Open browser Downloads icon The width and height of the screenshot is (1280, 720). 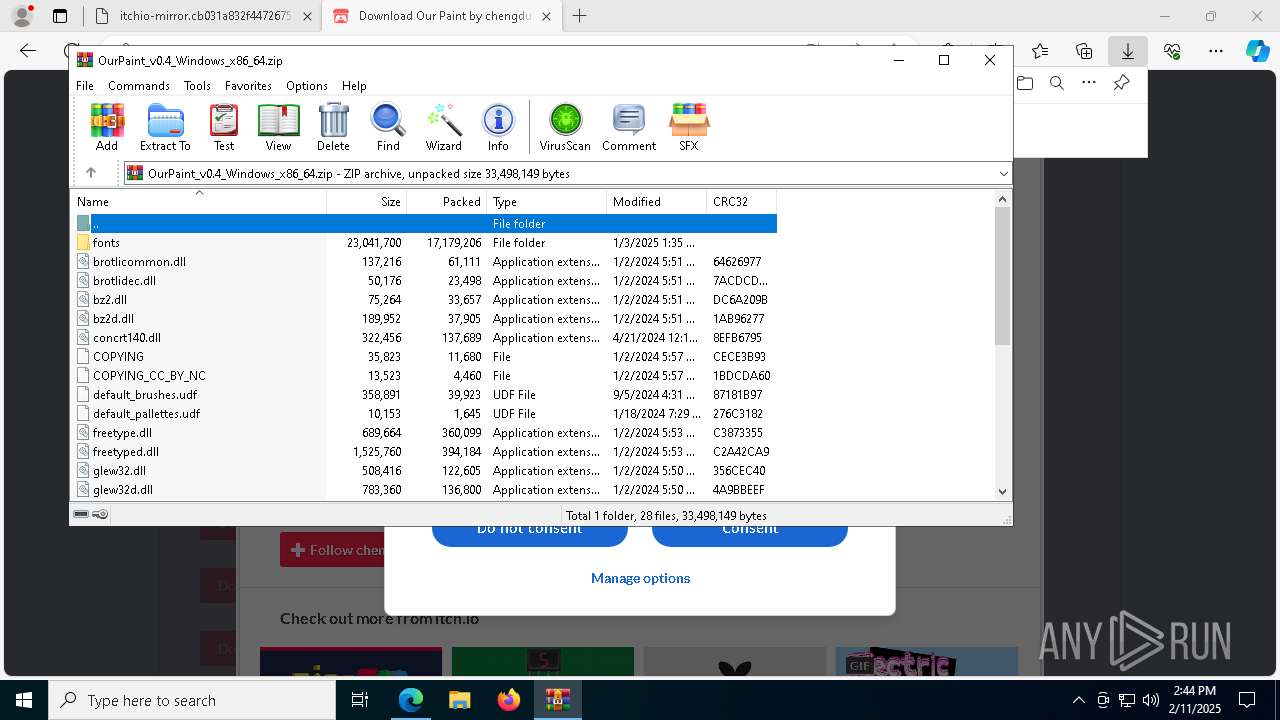1128,51
